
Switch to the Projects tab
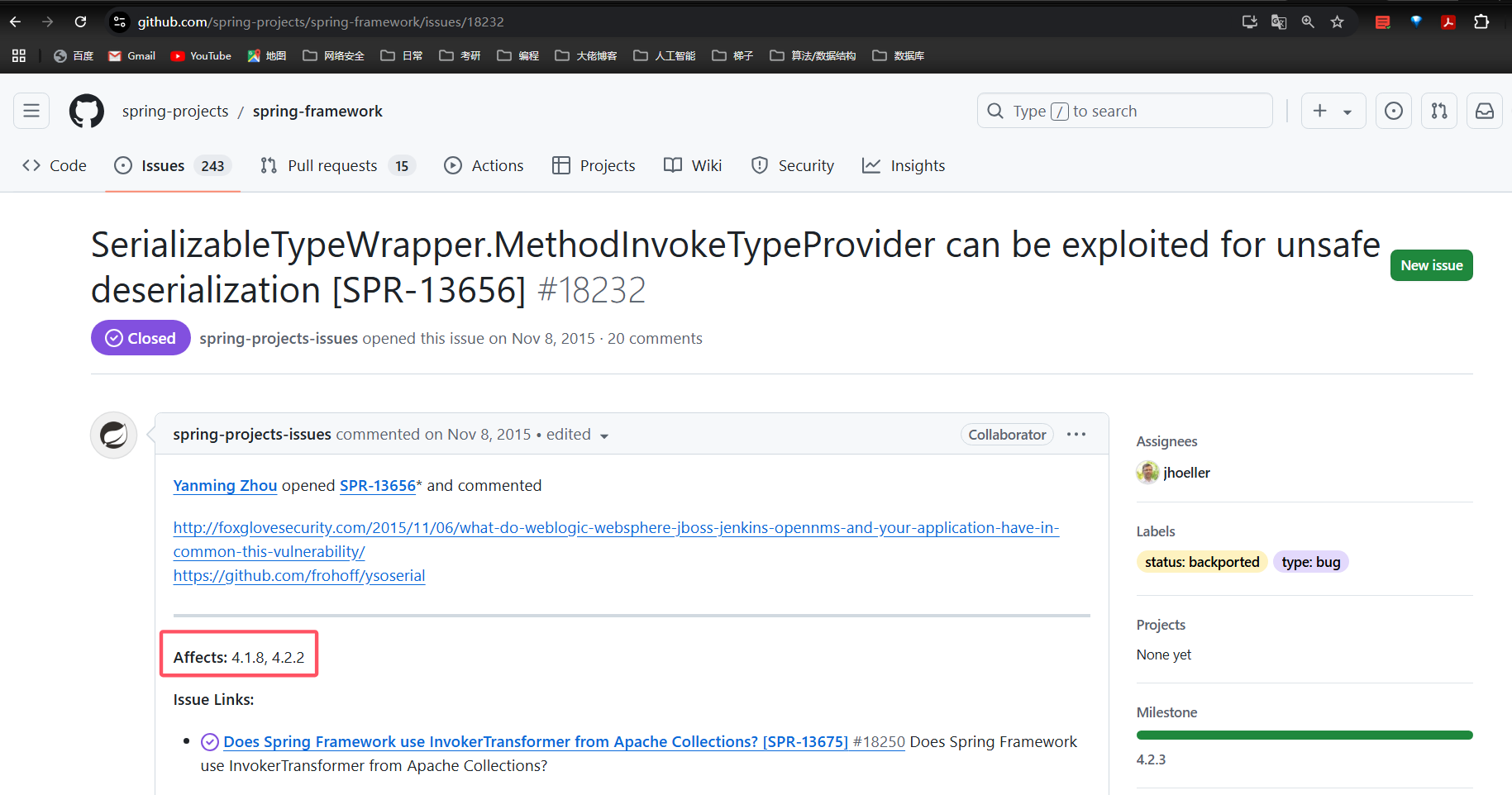(x=594, y=165)
